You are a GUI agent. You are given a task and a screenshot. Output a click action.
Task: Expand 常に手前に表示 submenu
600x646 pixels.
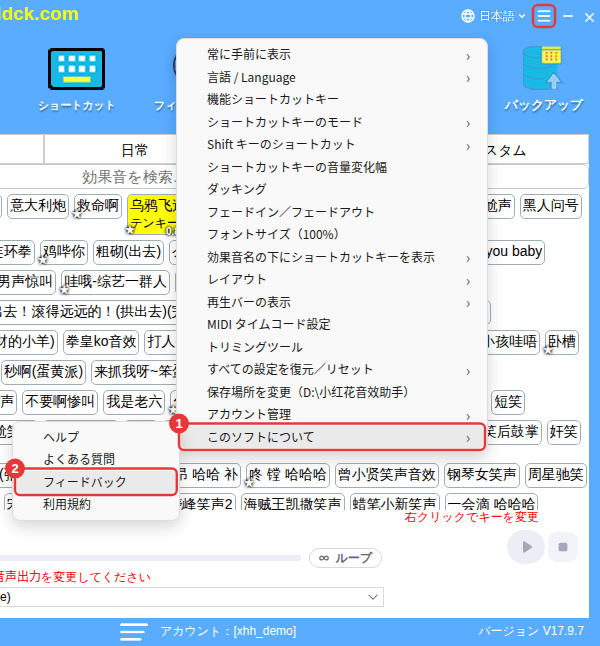[x=333, y=55]
